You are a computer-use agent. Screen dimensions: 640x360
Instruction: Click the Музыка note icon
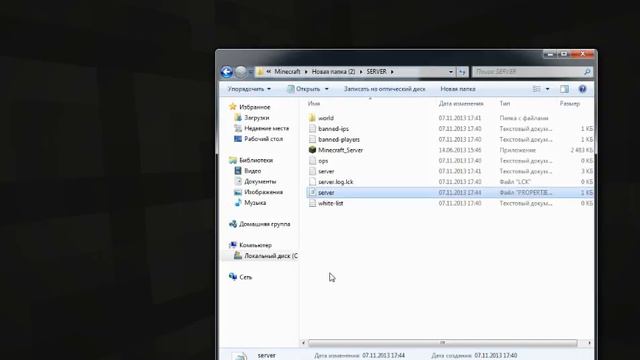pyautogui.click(x=238, y=202)
